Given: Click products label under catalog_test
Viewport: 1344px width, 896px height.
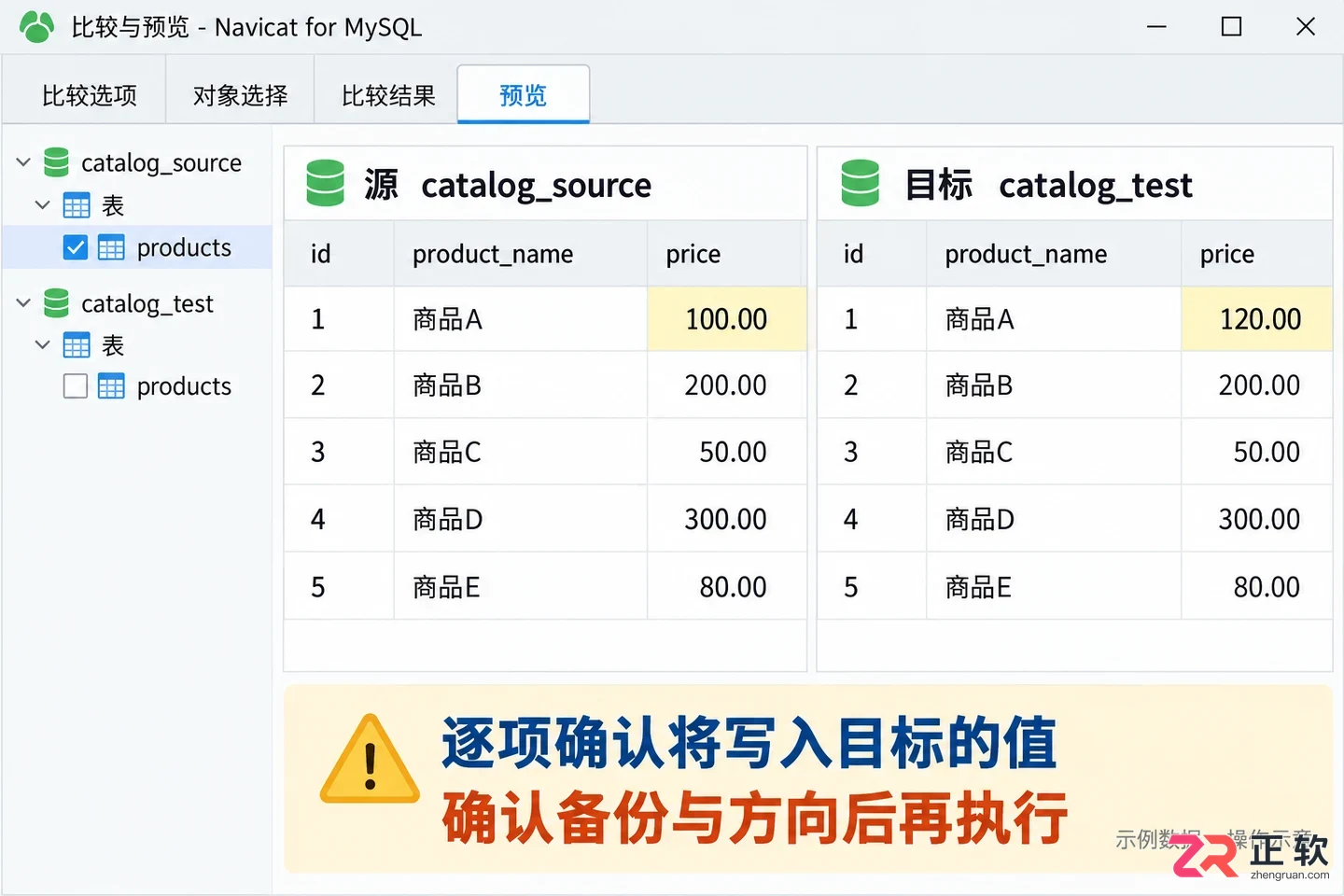Looking at the screenshot, I should (x=184, y=386).
